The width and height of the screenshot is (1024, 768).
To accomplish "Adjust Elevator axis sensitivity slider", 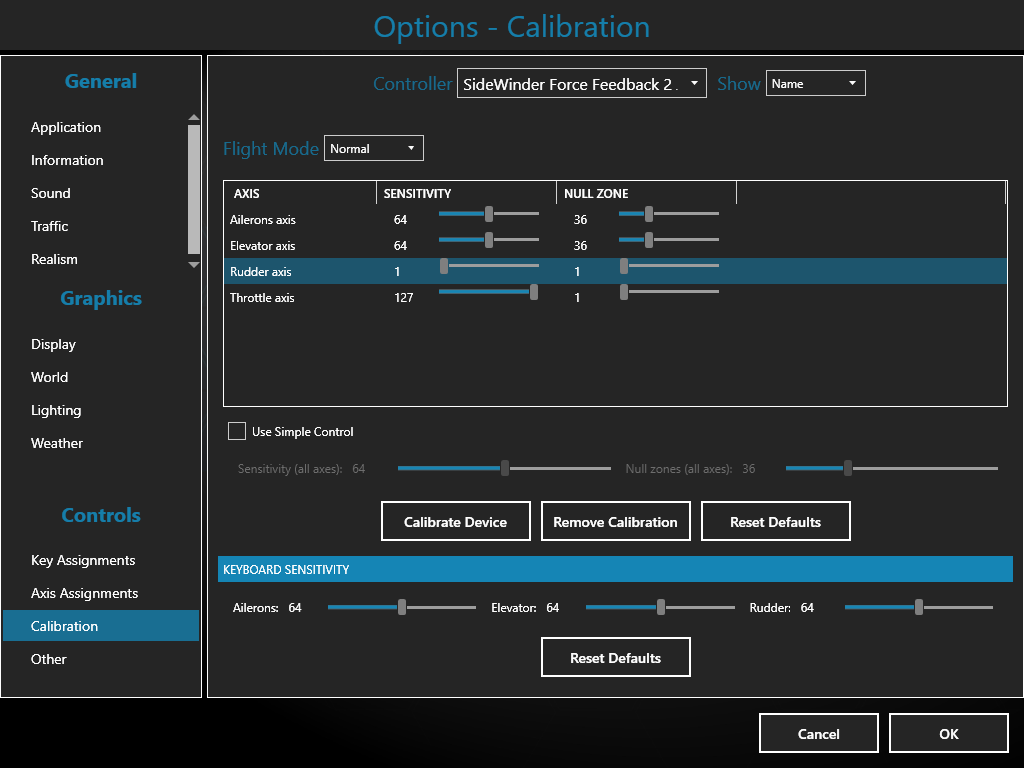I will pyautogui.click(x=488, y=240).
